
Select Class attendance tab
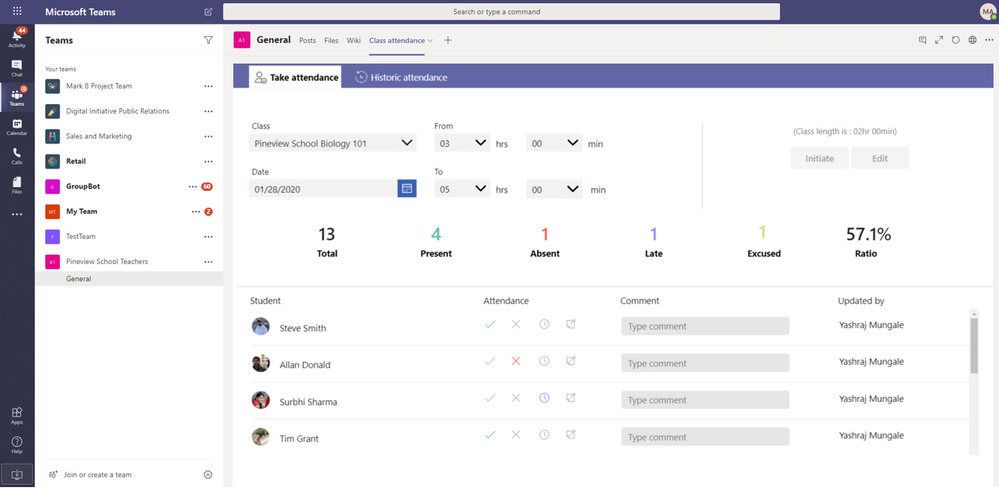tap(397, 41)
